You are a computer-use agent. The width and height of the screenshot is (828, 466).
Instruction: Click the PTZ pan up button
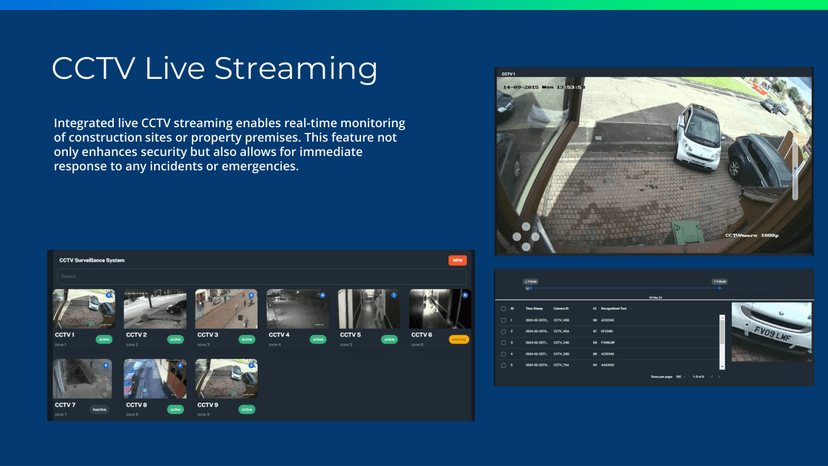pyautogui.click(x=524, y=227)
